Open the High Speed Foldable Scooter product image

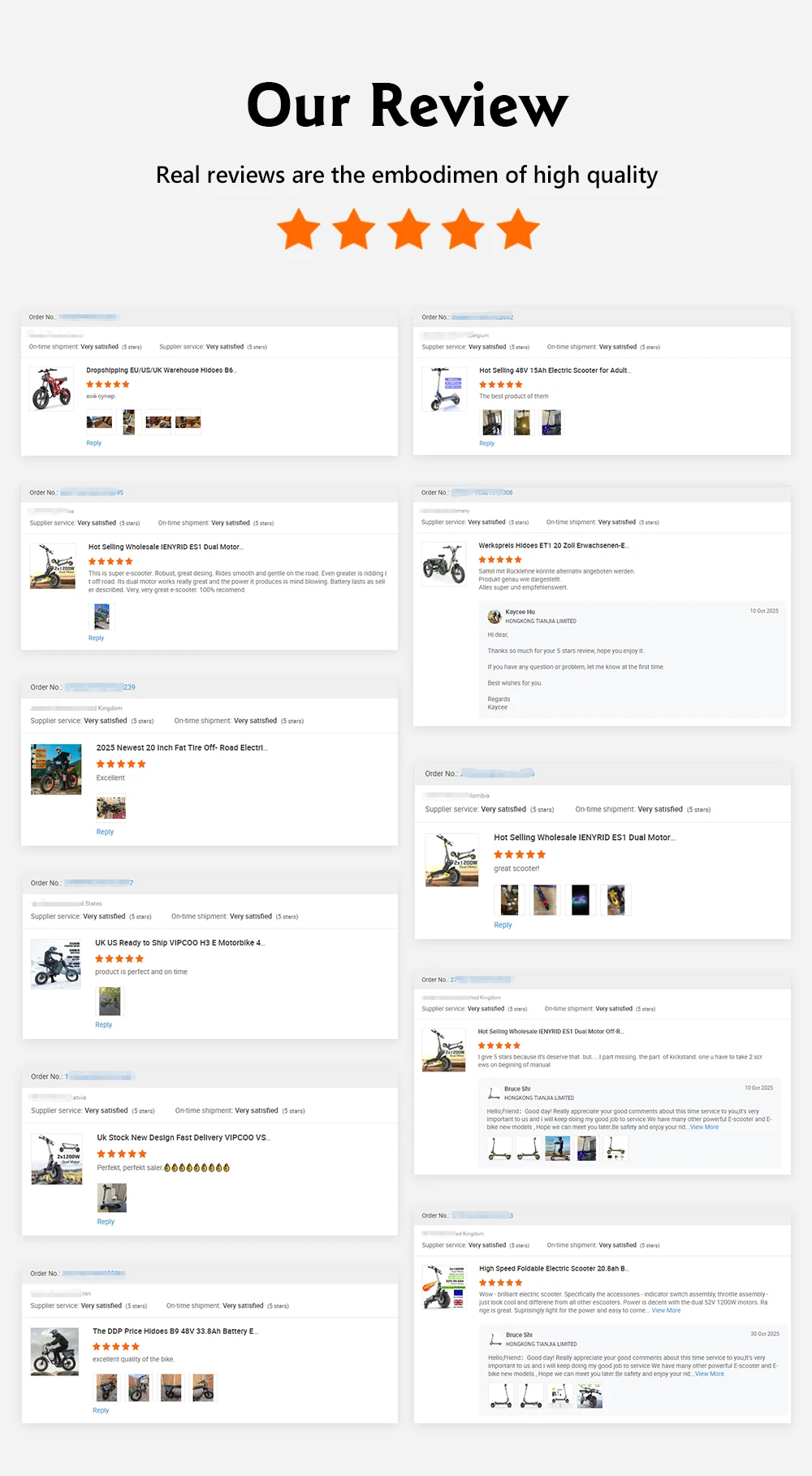pos(444,1288)
